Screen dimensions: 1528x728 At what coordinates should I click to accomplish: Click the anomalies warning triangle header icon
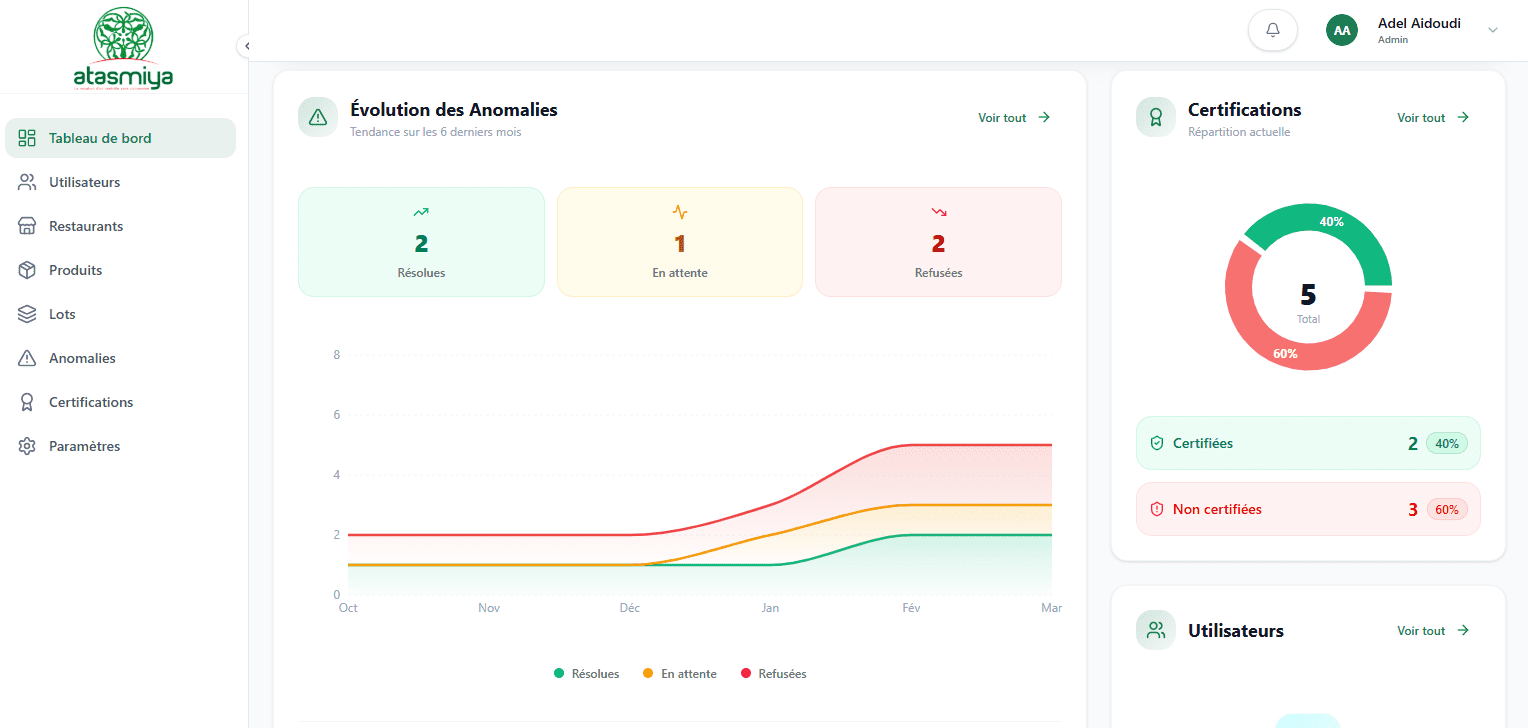point(318,117)
